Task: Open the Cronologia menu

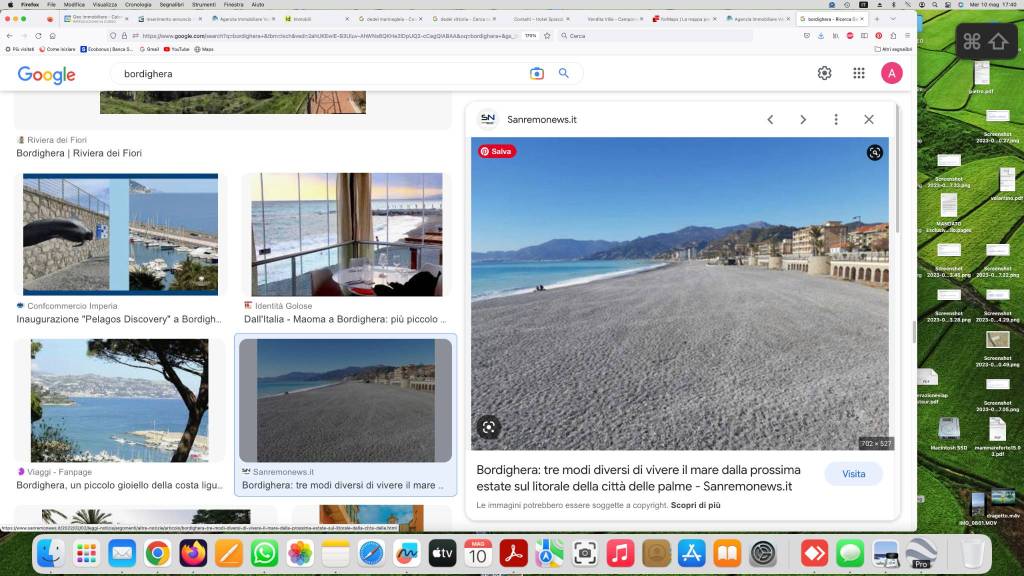Action: tap(138, 5)
